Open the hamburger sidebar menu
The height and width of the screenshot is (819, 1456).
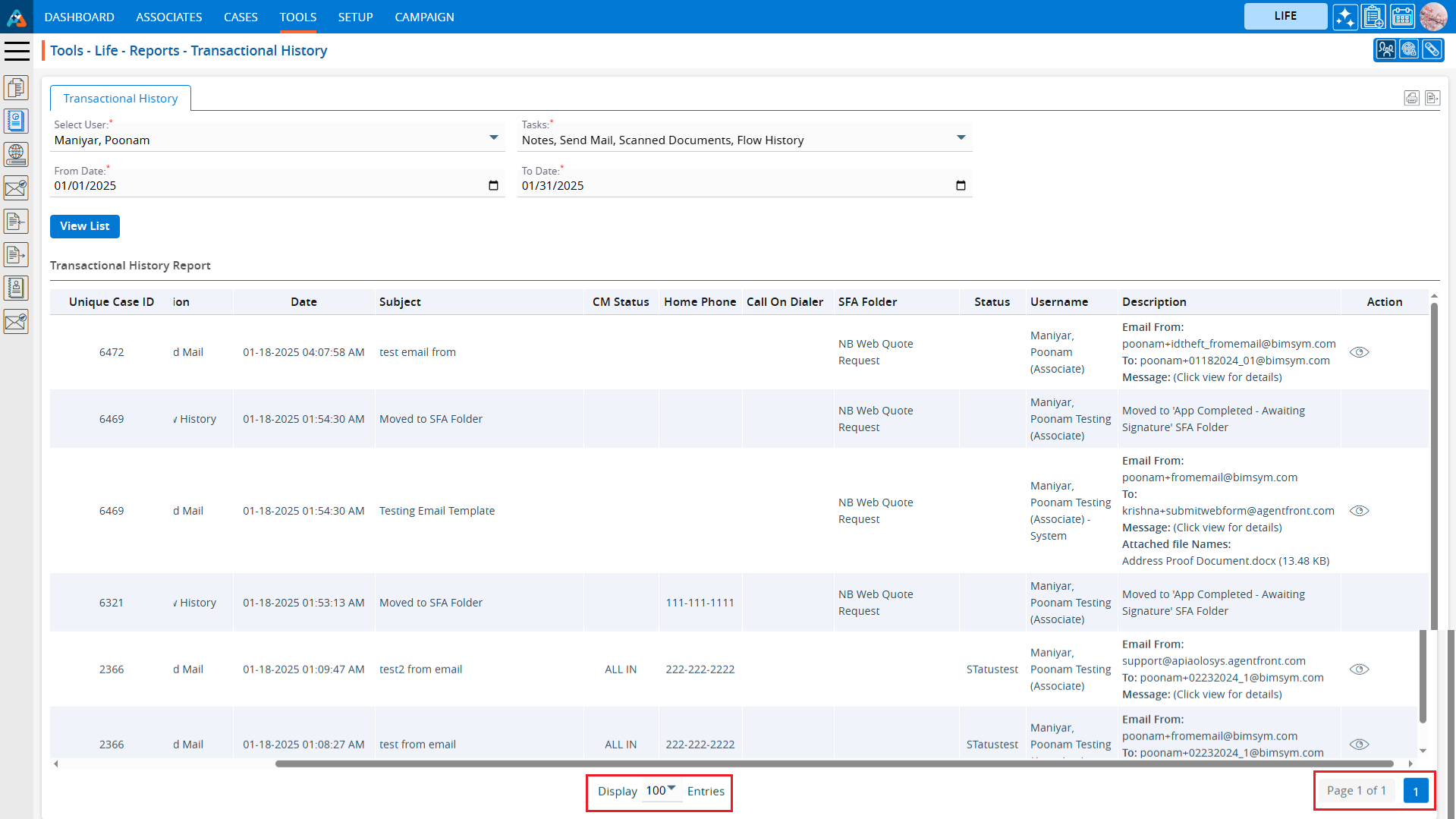(17, 51)
